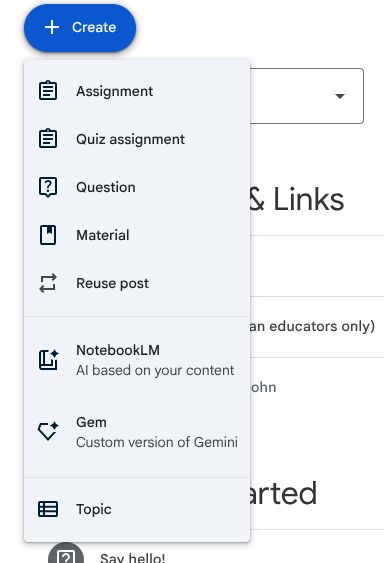Click the plus icon in Create
Screen dimensions: 384x563
(52, 27)
